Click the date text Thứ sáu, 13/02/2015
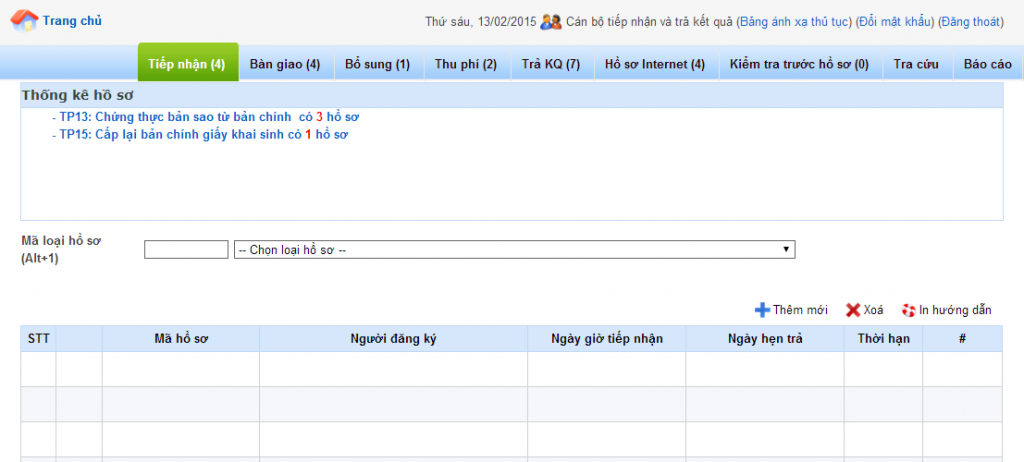Screen dimensions: 1024x462 (481, 22)
